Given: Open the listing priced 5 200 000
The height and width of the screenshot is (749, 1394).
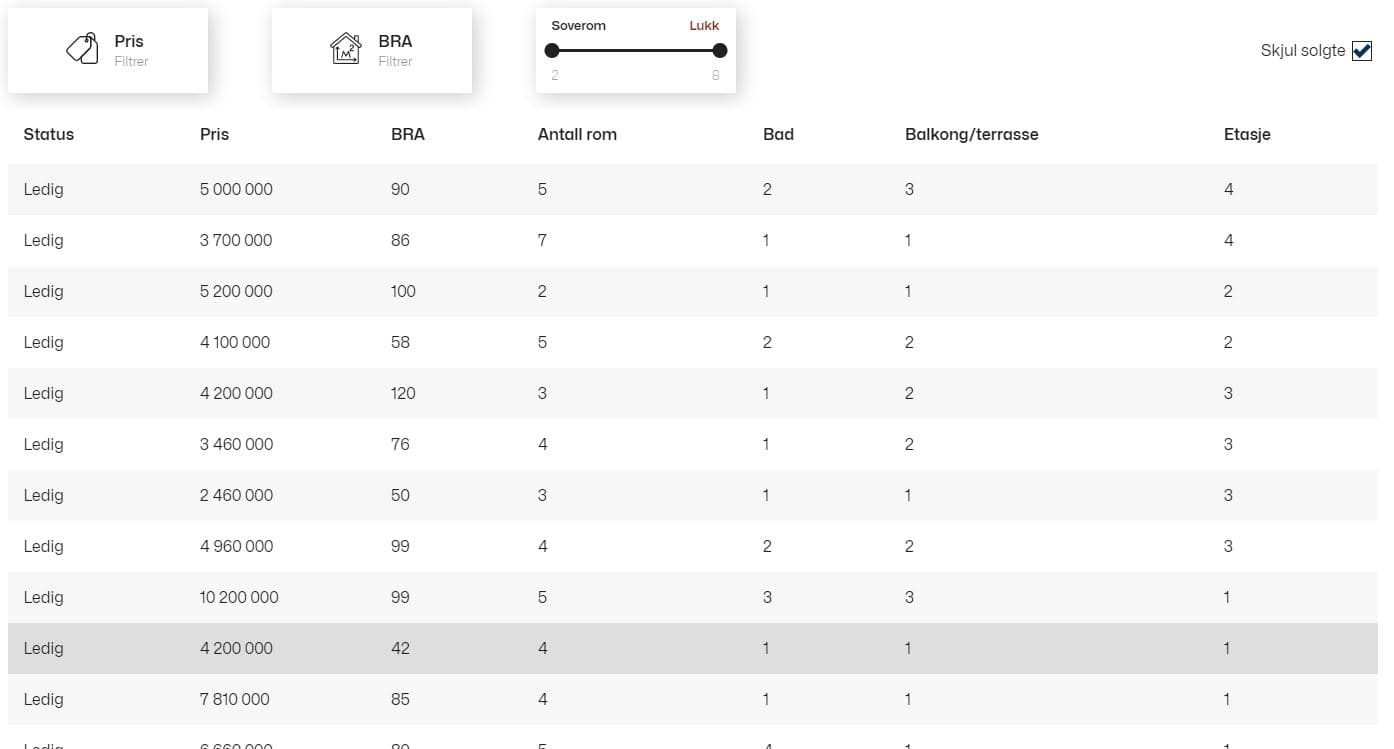Looking at the screenshot, I should pyautogui.click(x=693, y=291).
